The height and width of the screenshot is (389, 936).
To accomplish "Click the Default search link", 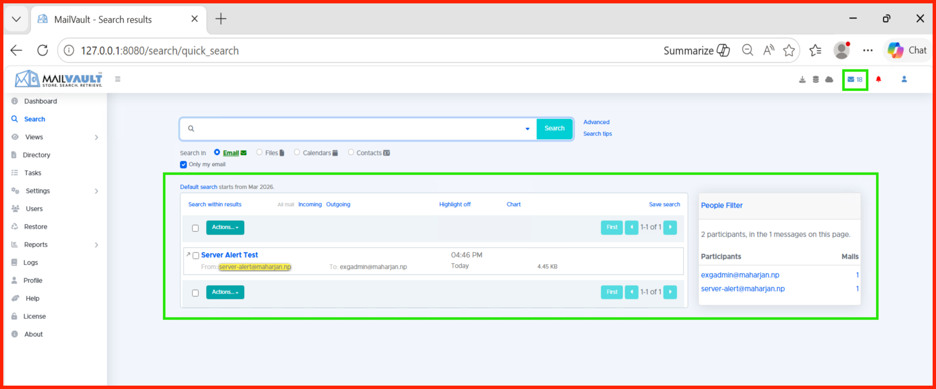I will [x=199, y=187].
